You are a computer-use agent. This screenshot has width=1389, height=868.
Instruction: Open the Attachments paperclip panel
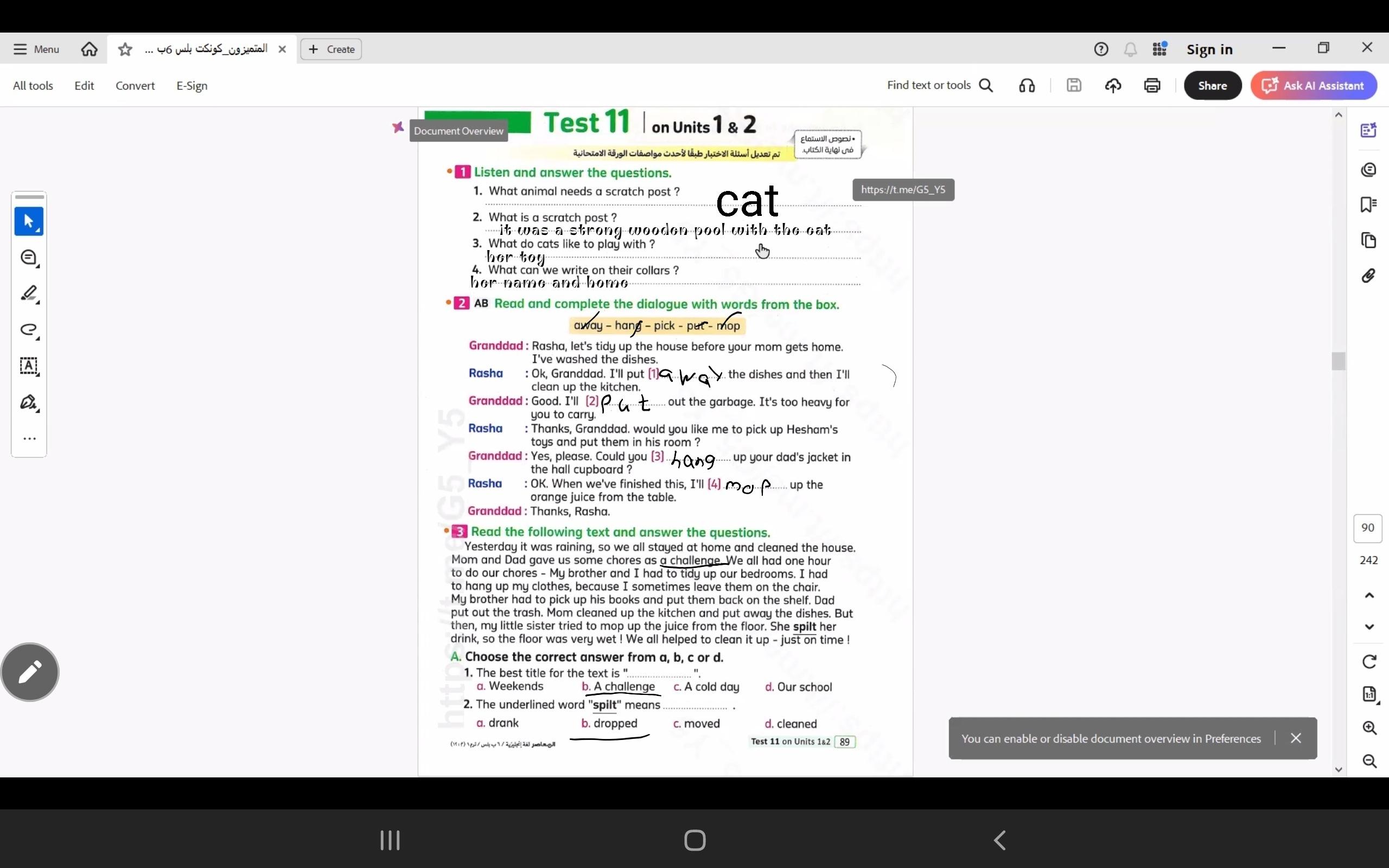click(1368, 276)
